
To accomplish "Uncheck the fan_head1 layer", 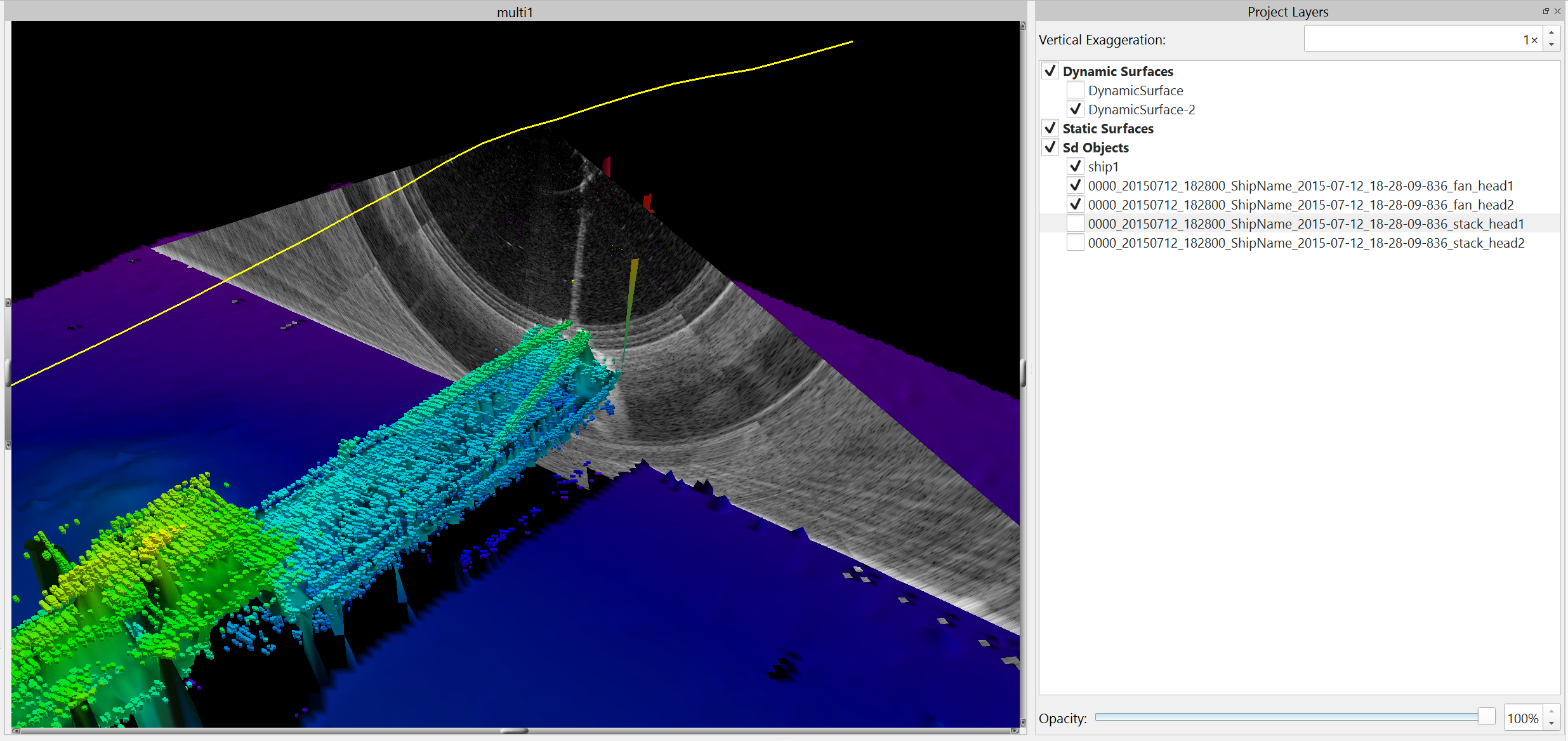I will 1075,185.
